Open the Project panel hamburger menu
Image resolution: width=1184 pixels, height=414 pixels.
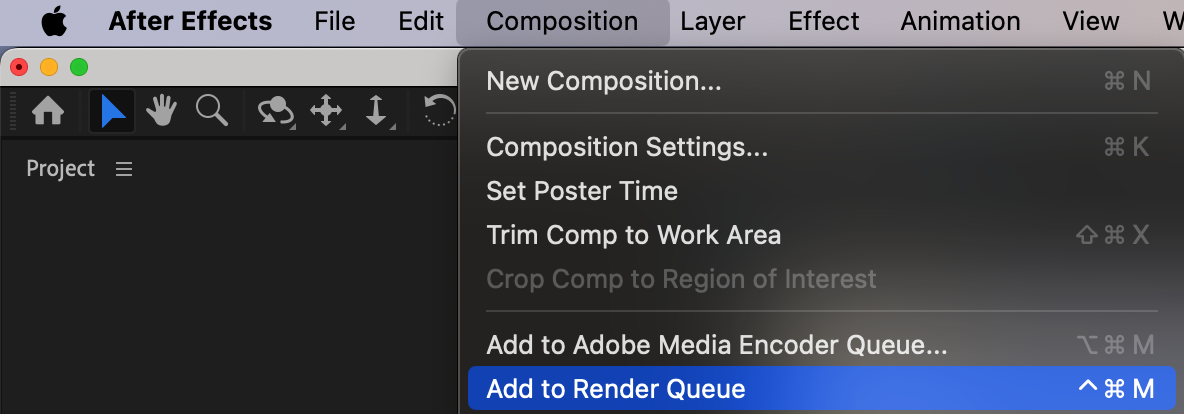point(124,169)
